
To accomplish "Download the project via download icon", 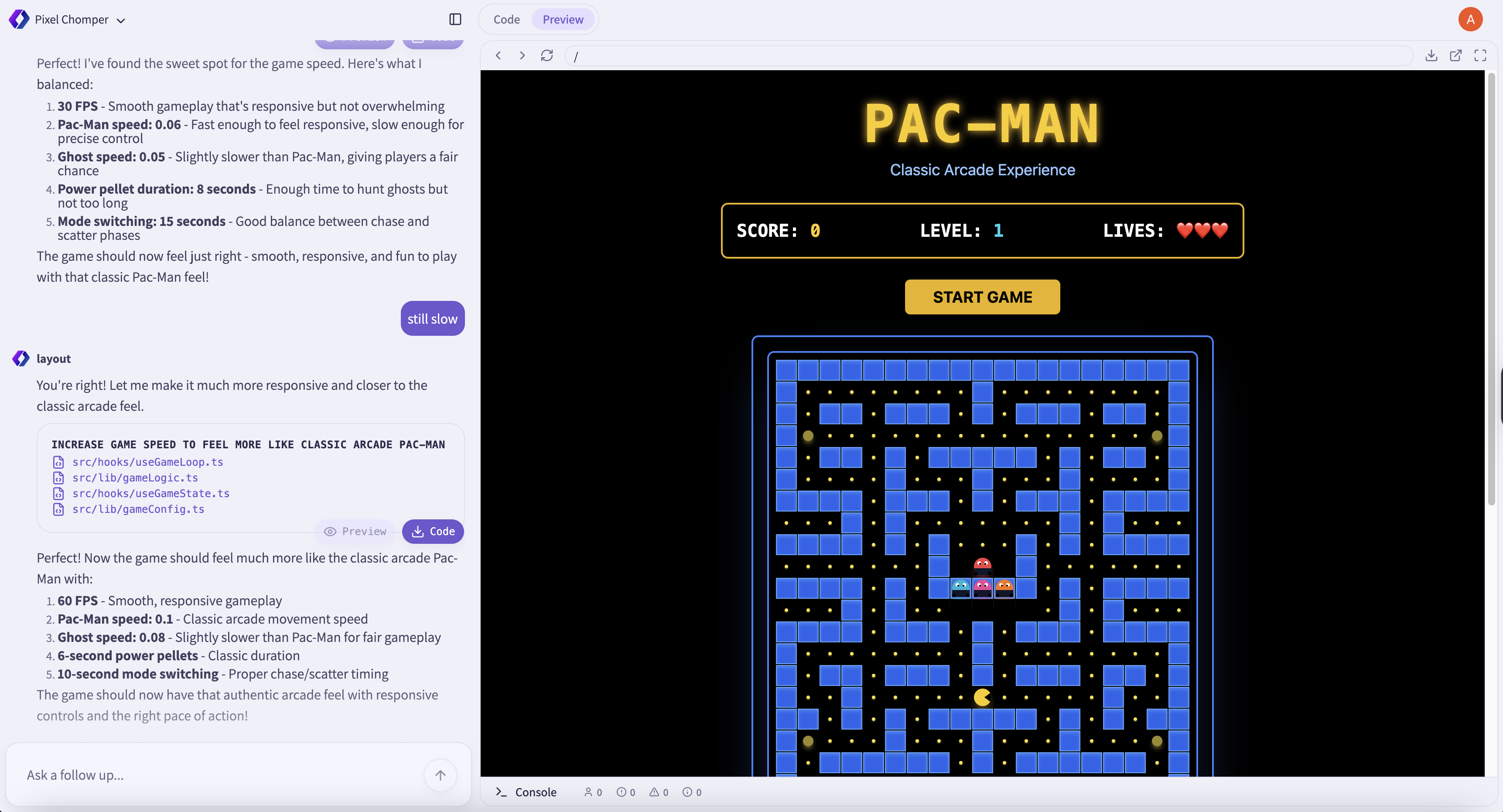I will pyautogui.click(x=1431, y=55).
